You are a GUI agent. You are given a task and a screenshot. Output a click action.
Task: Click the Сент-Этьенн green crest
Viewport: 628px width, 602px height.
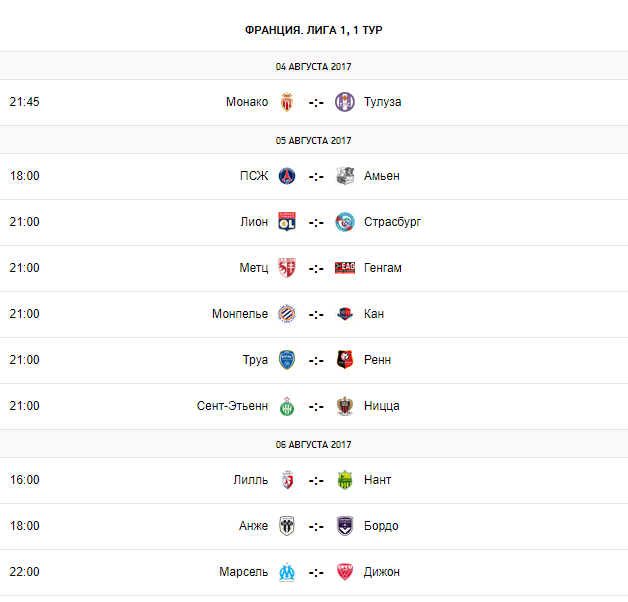click(x=287, y=406)
